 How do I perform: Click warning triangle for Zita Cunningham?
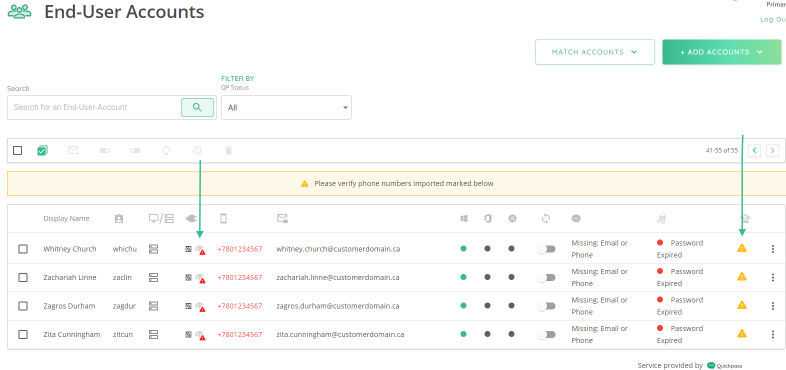(x=742, y=333)
